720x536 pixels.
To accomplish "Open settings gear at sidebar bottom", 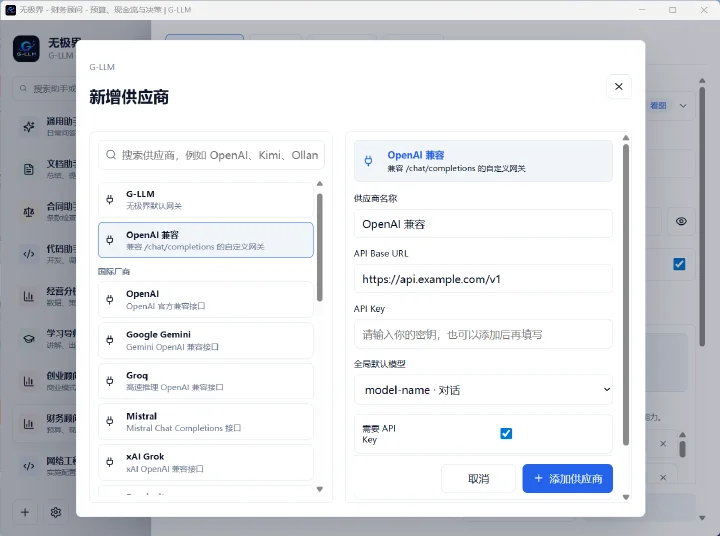I will click(x=56, y=512).
